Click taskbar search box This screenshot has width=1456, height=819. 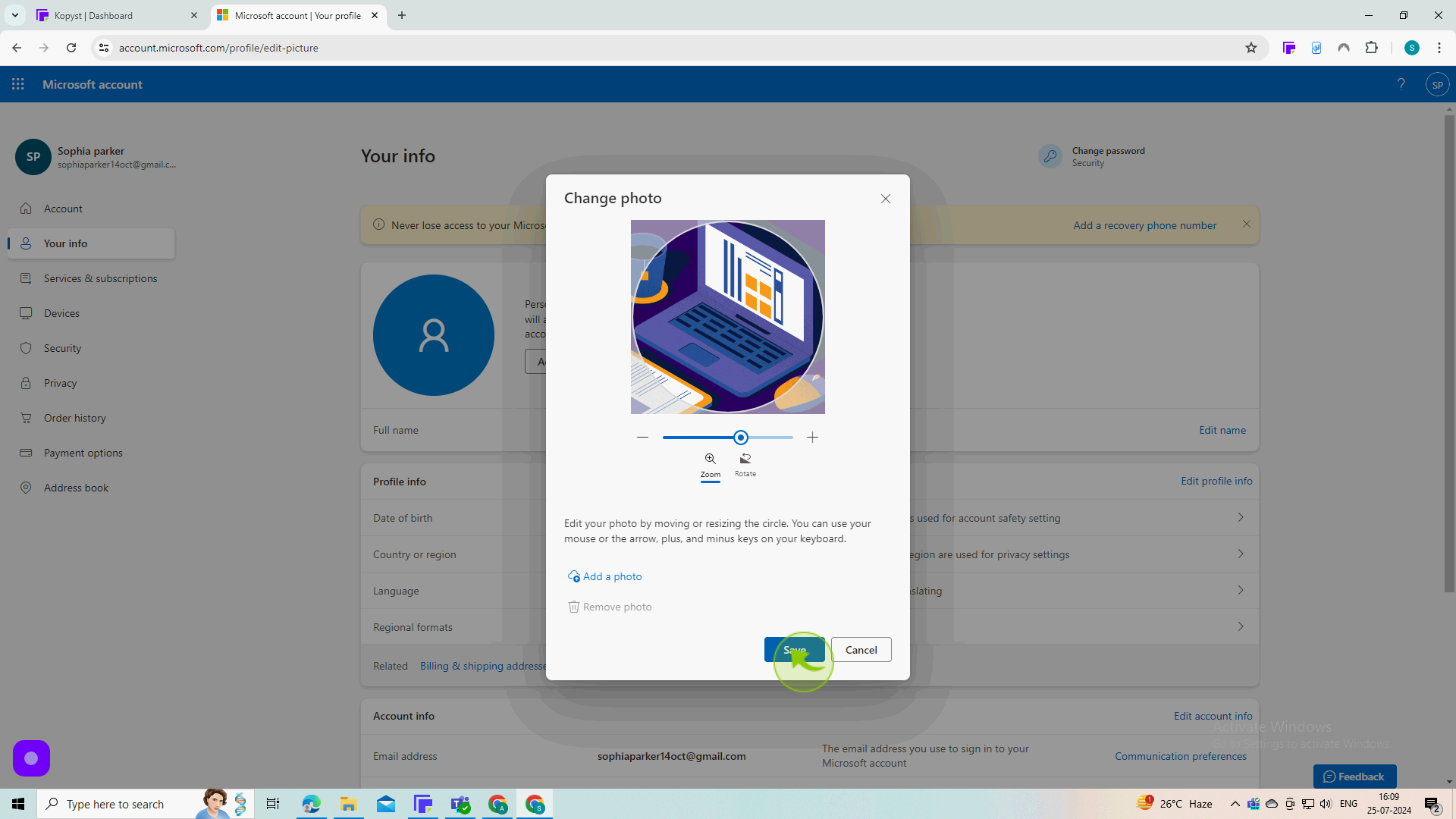pos(144,804)
